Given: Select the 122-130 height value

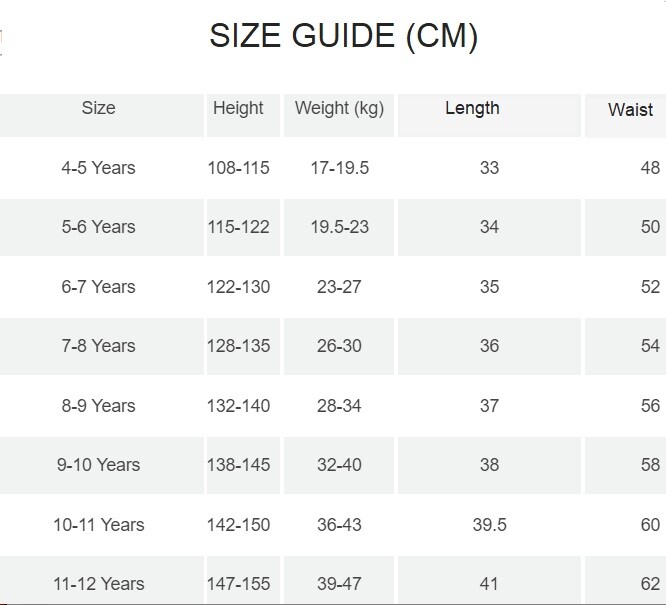Looking at the screenshot, I should 238,287.
